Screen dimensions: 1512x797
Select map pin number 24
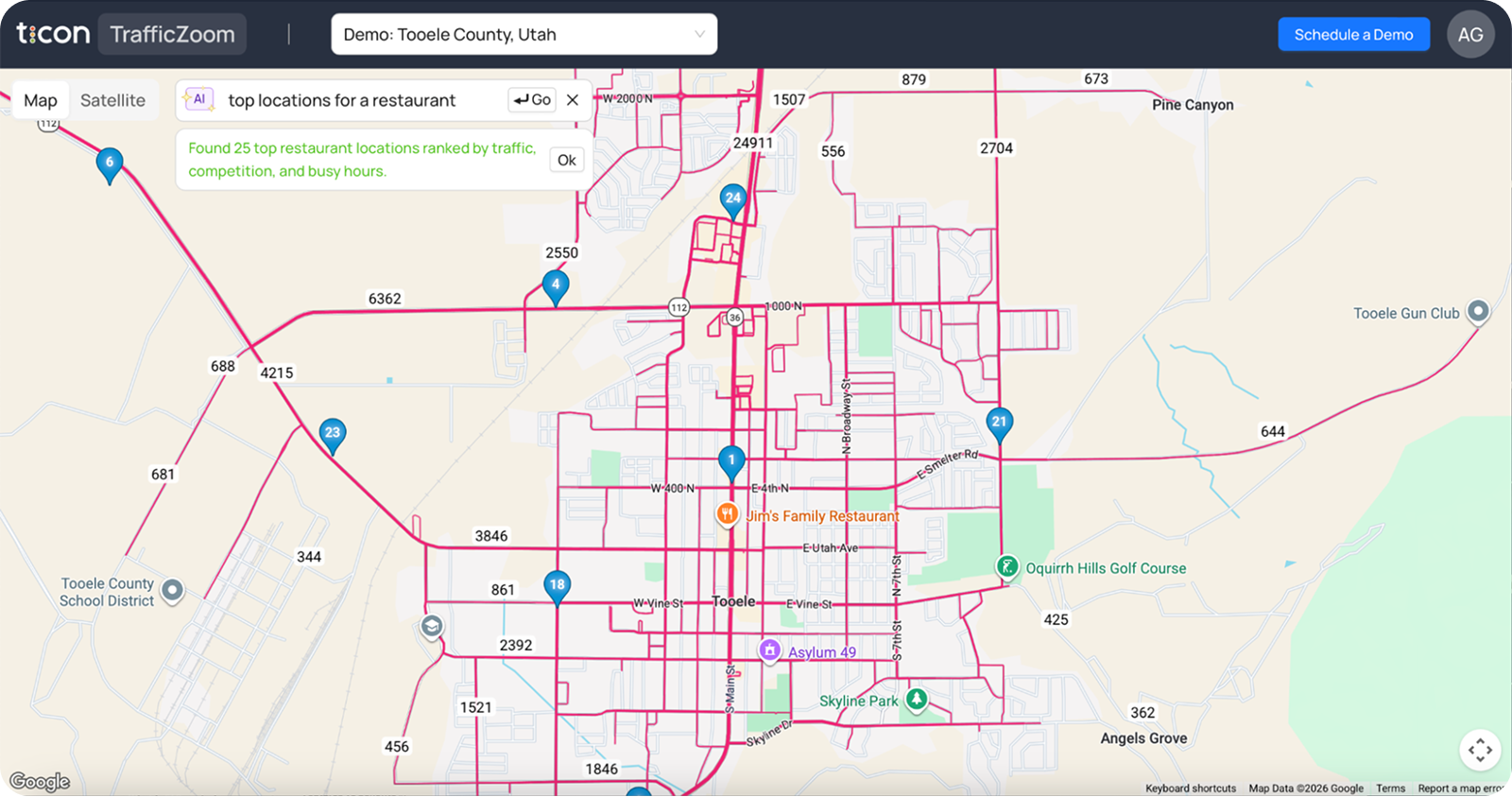click(733, 200)
